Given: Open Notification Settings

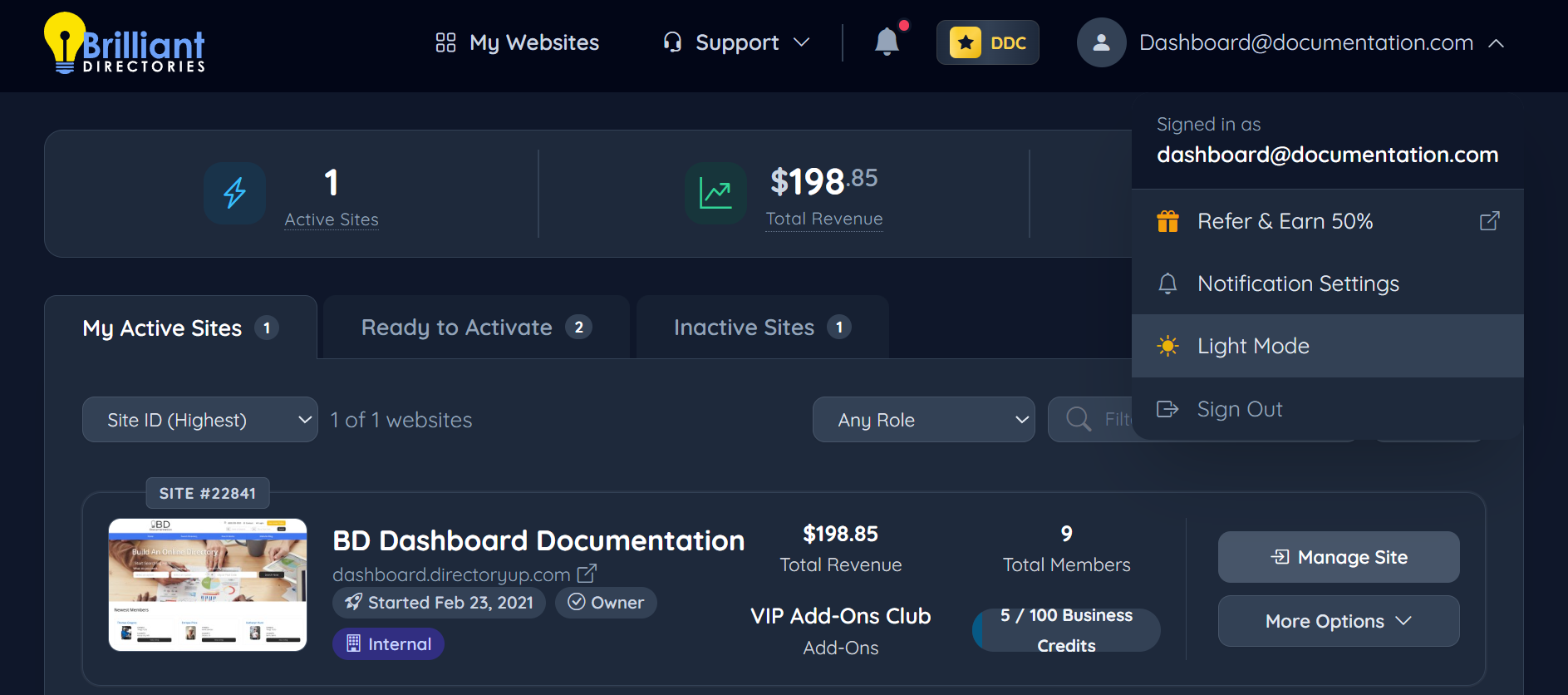Looking at the screenshot, I should click(x=1327, y=283).
